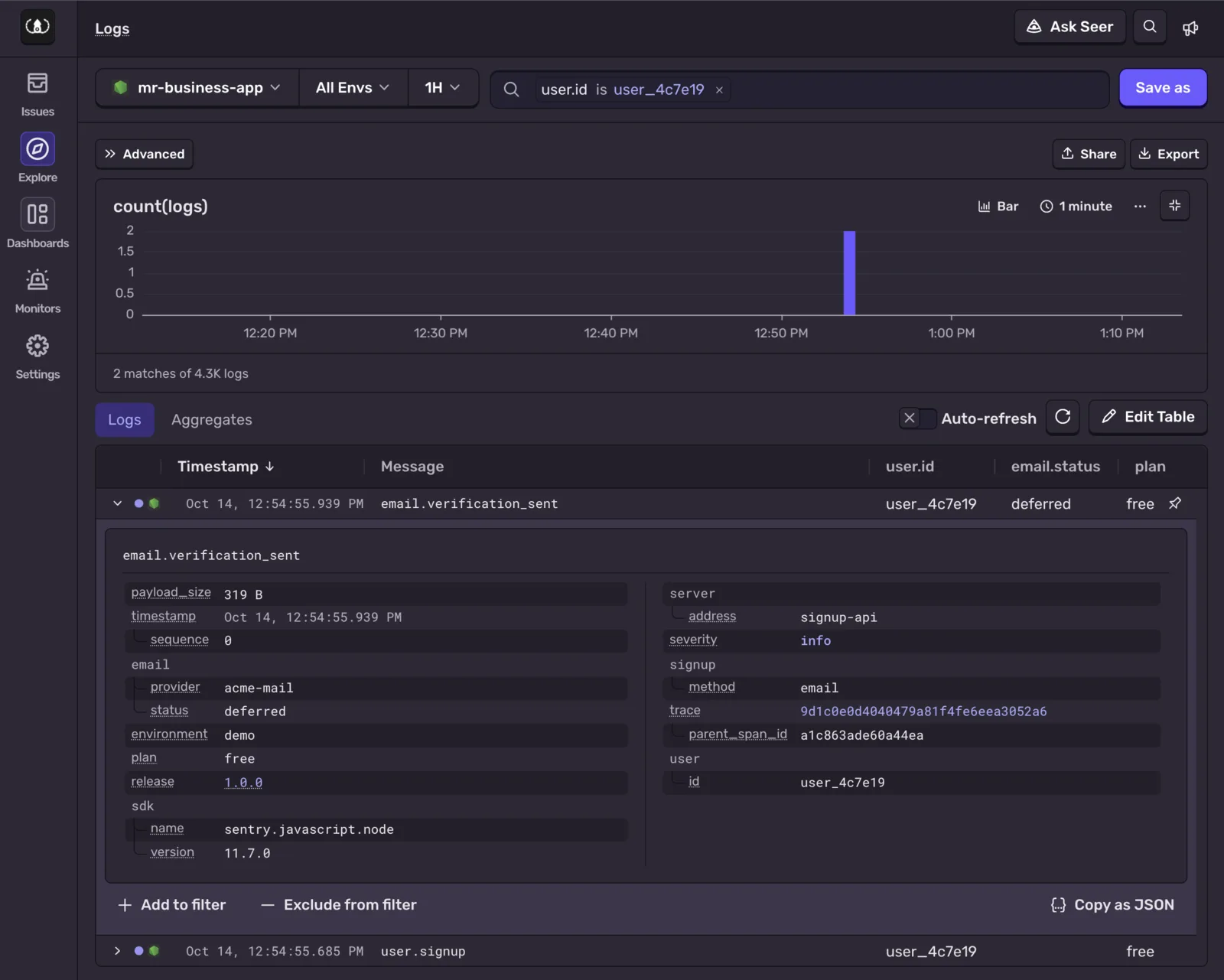Open the Dashboards sidebar section

point(37,224)
